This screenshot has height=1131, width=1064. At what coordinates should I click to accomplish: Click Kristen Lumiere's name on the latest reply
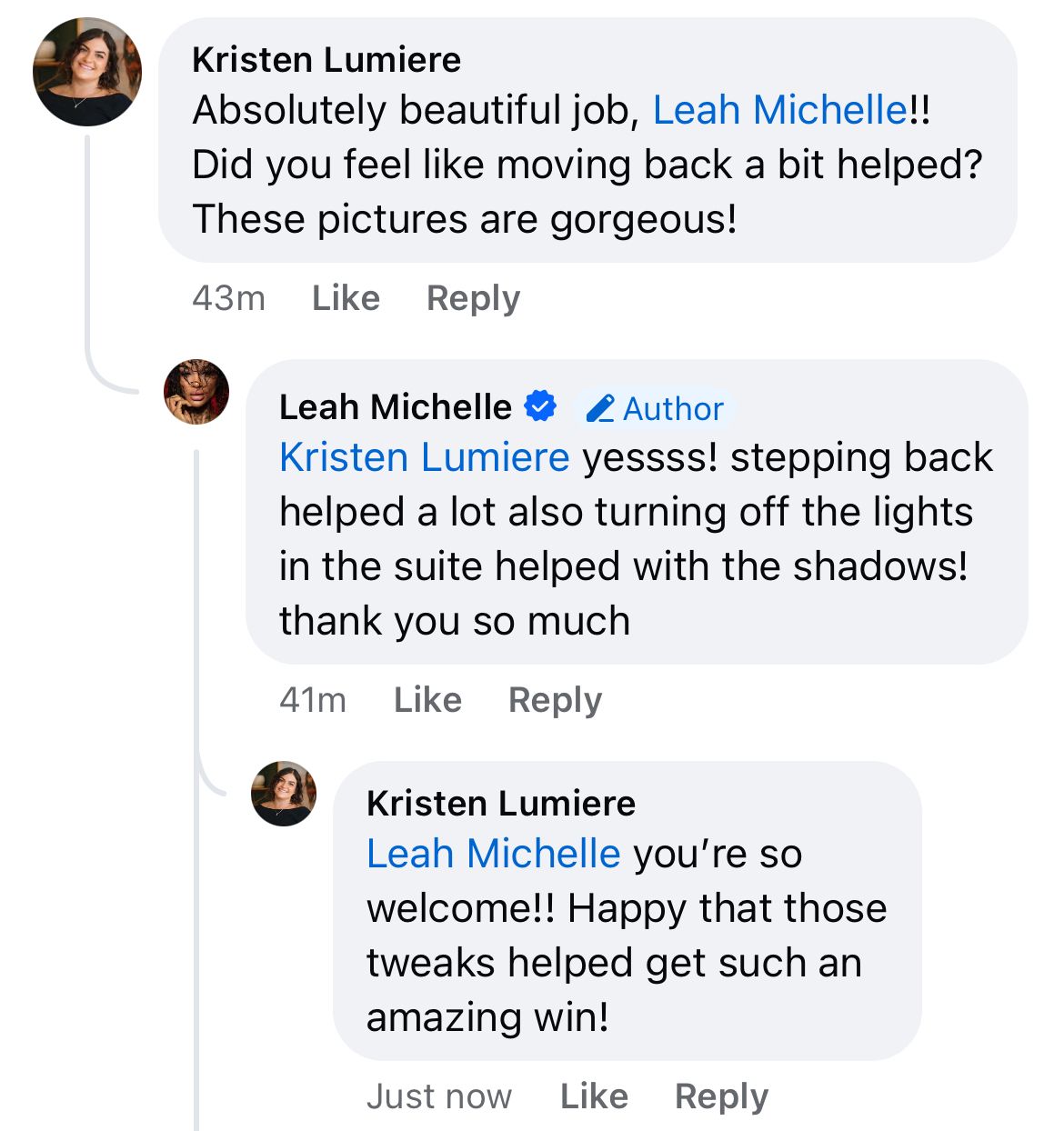pos(501,804)
